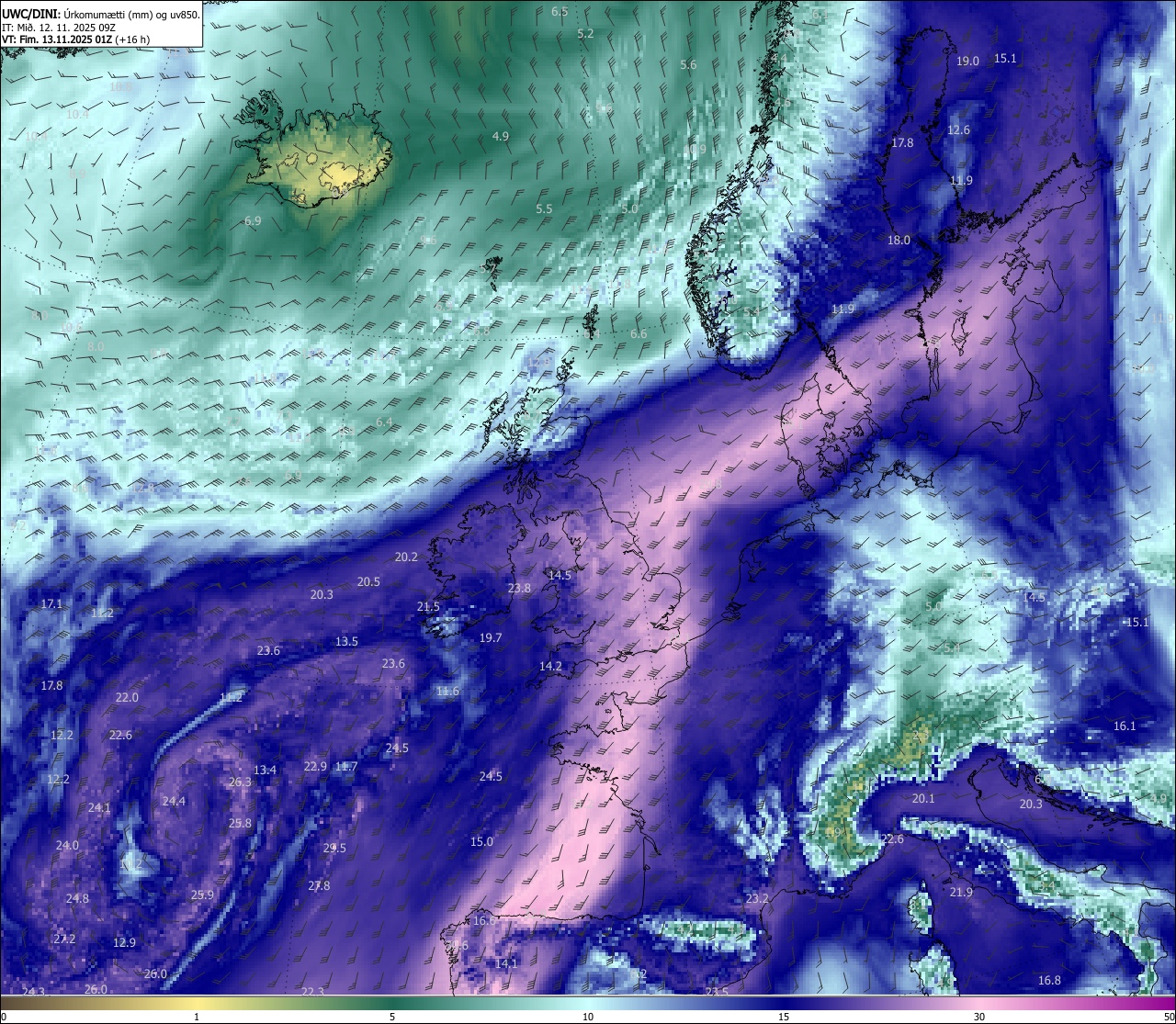Click the IT: Mið. 12.11.2025 09Z line
Screen dimensions: 1176x1024
click(x=59, y=28)
